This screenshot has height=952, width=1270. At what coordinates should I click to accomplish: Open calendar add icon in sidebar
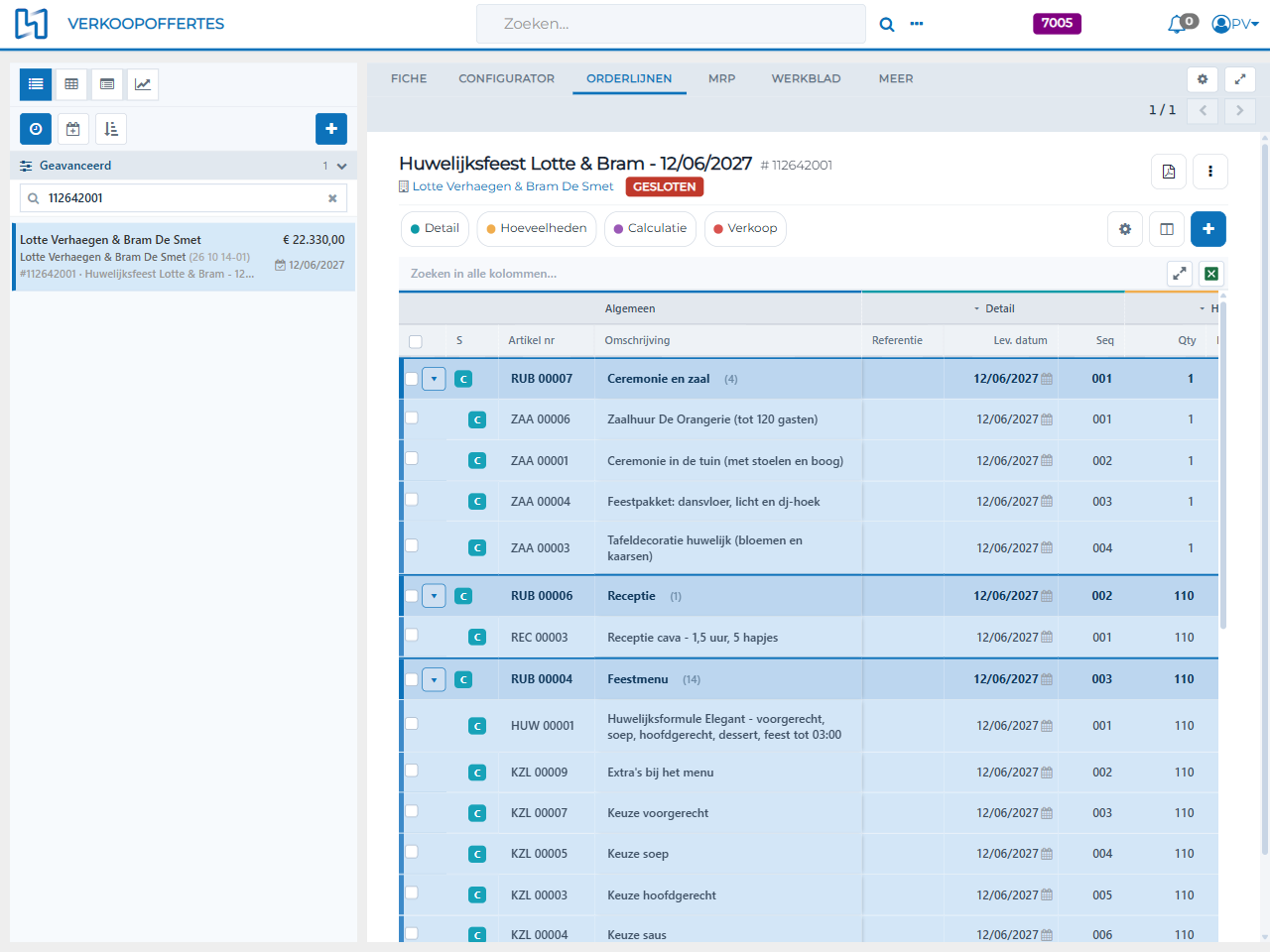click(72, 129)
